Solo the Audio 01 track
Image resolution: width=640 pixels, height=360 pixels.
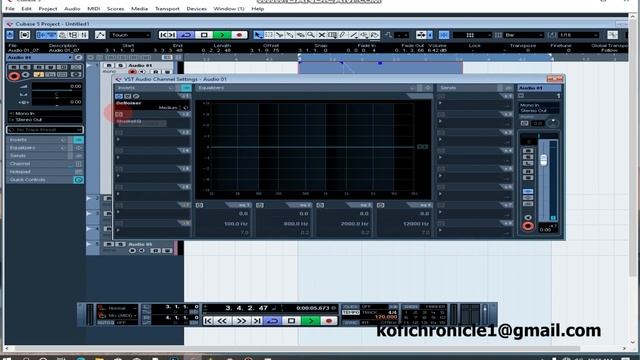point(120,65)
